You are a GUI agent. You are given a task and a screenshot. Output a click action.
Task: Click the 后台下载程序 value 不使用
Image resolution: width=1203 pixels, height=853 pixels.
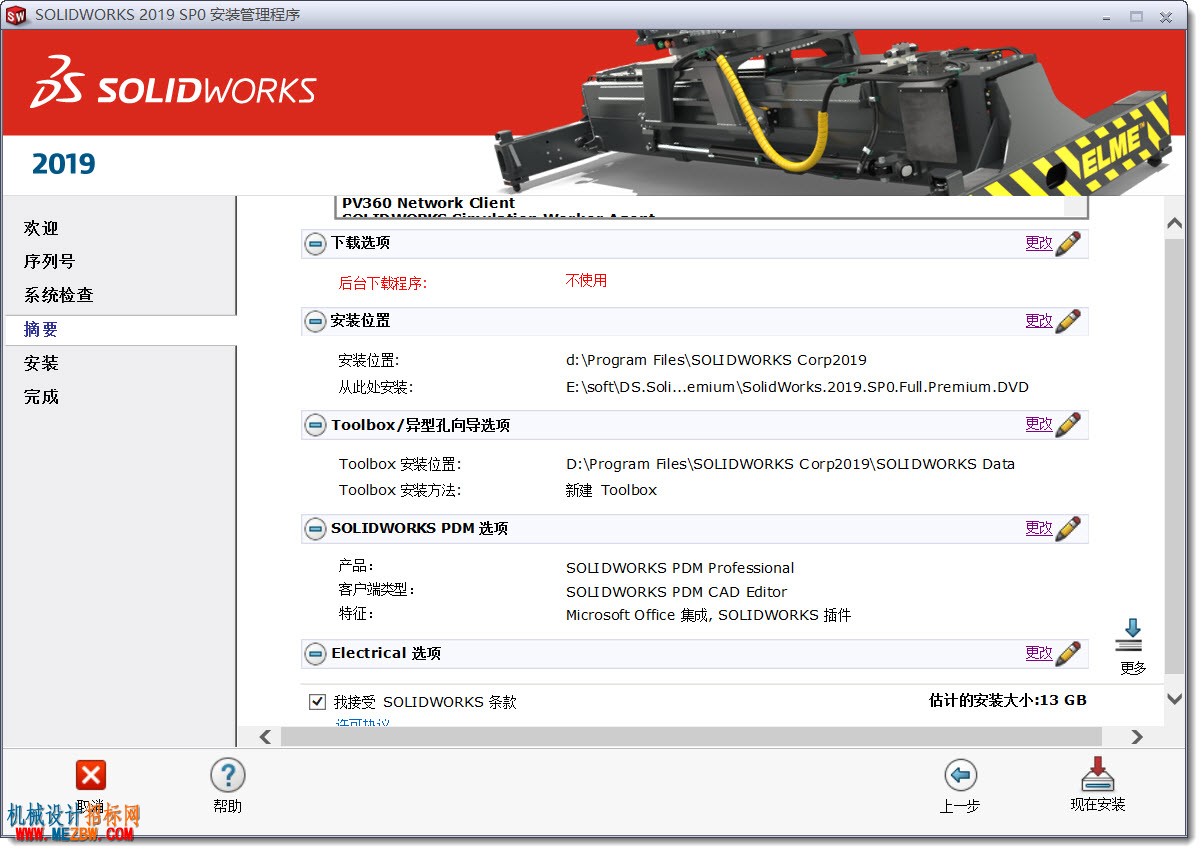point(586,281)
